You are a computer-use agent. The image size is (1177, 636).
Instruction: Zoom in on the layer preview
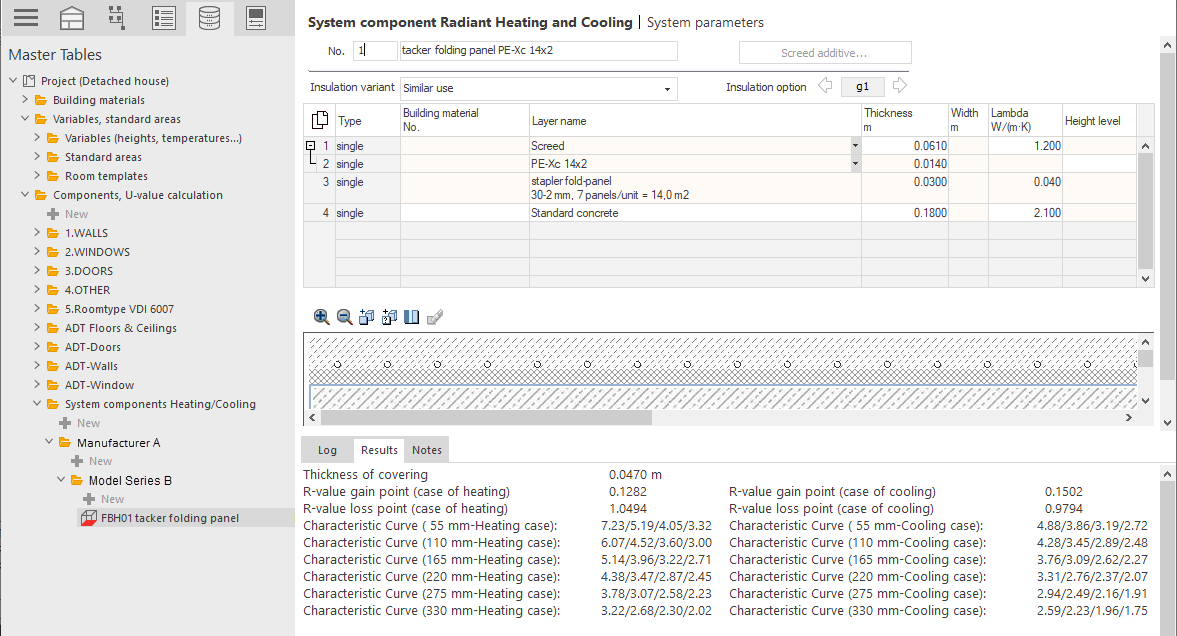321,317
